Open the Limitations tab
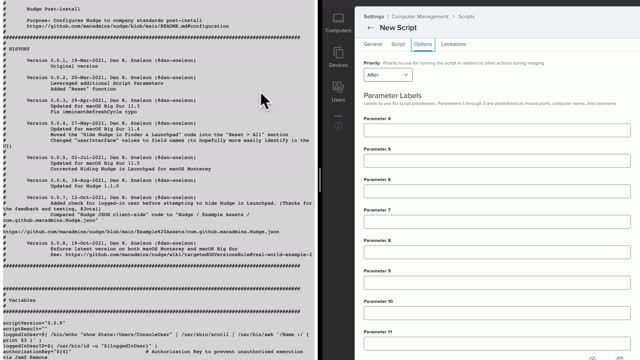The image size is (640, 360). [453, 44]
